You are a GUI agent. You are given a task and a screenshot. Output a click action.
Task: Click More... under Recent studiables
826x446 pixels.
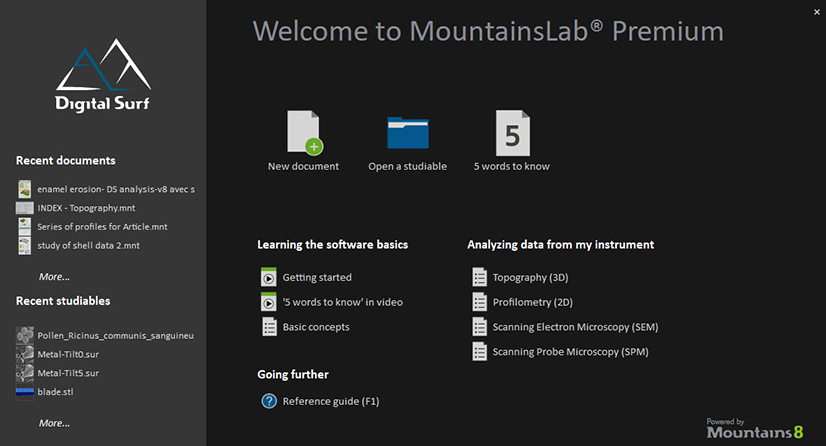tap(54, 423)
